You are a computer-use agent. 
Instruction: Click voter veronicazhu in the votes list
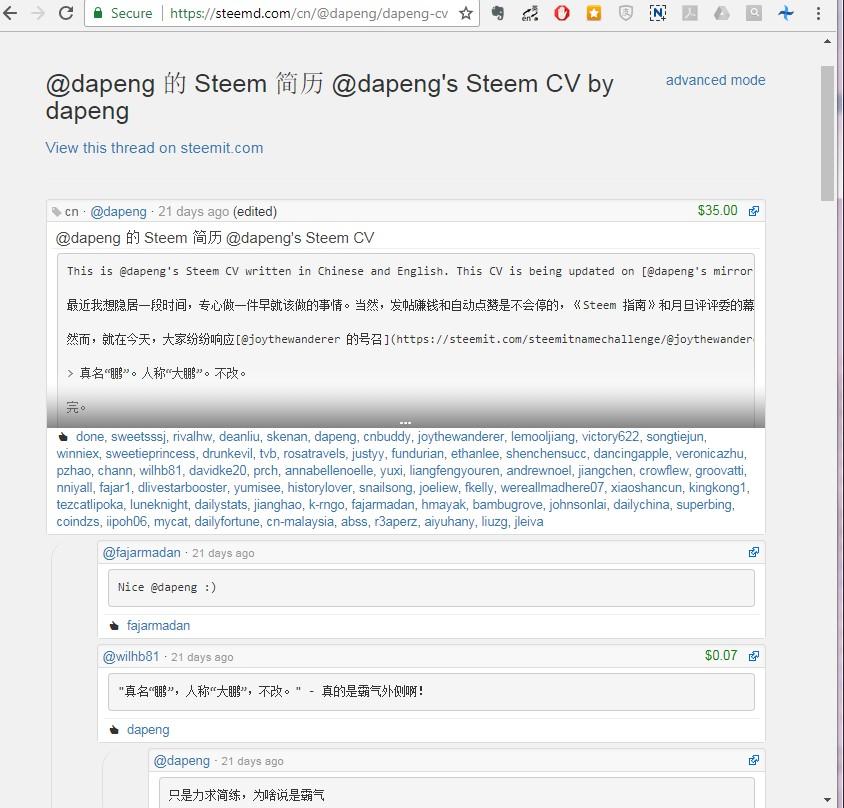[x=709, y=454]
